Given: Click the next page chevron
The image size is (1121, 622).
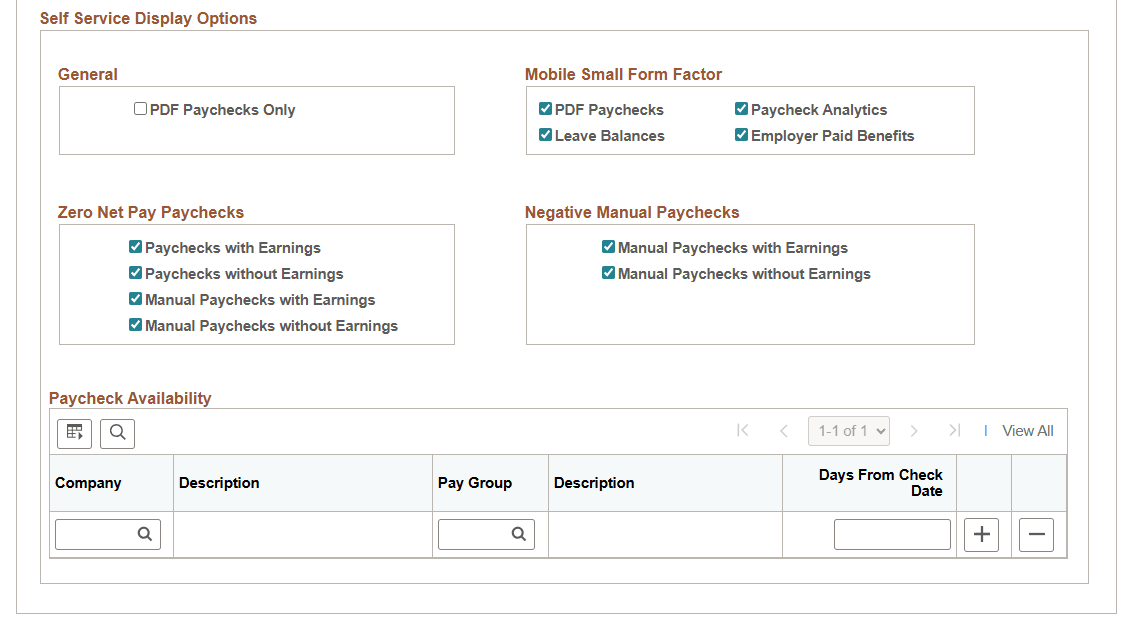Looking at the screenshot, I should pyautogui.click(x=914, y=430).
